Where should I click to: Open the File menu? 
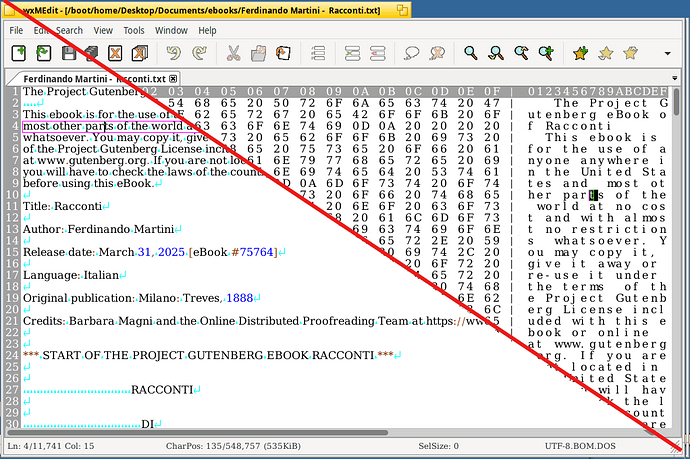point(17,31)
